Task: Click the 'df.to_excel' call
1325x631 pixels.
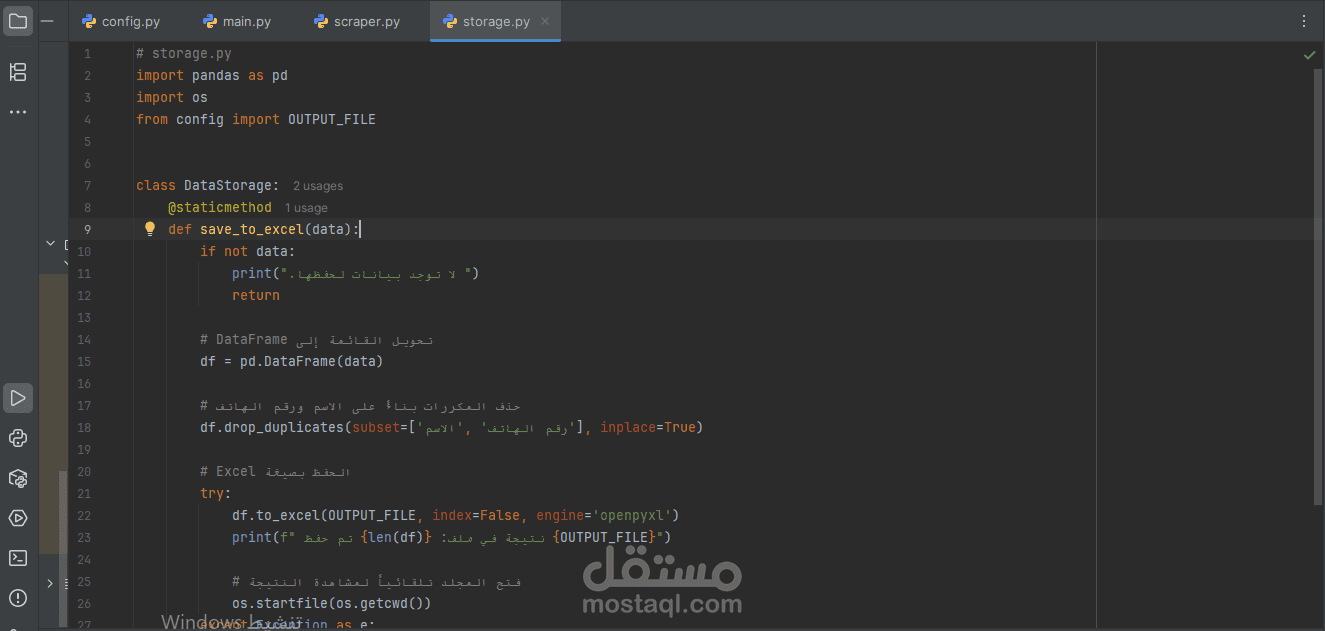Action: click(x=276, y=515)
